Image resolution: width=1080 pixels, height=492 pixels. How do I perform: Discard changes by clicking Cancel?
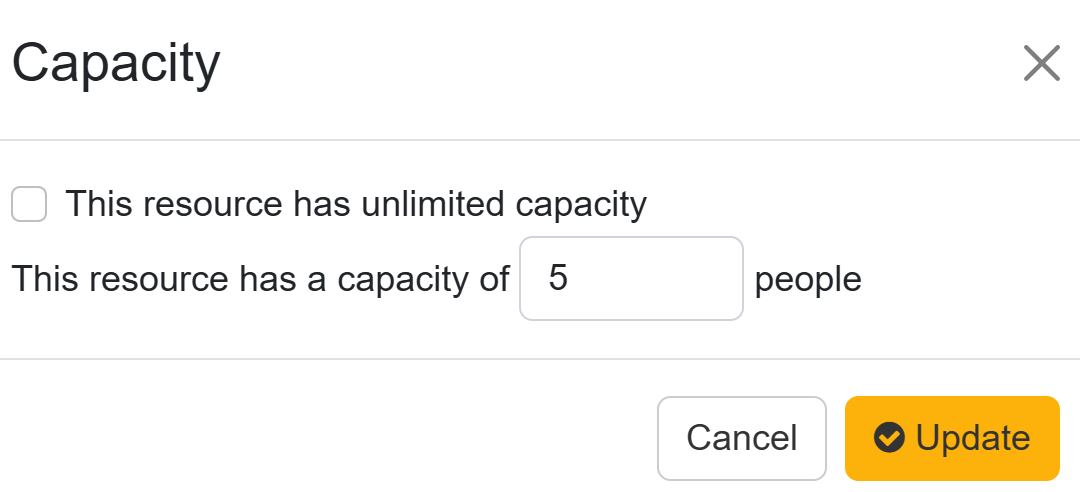741,438
